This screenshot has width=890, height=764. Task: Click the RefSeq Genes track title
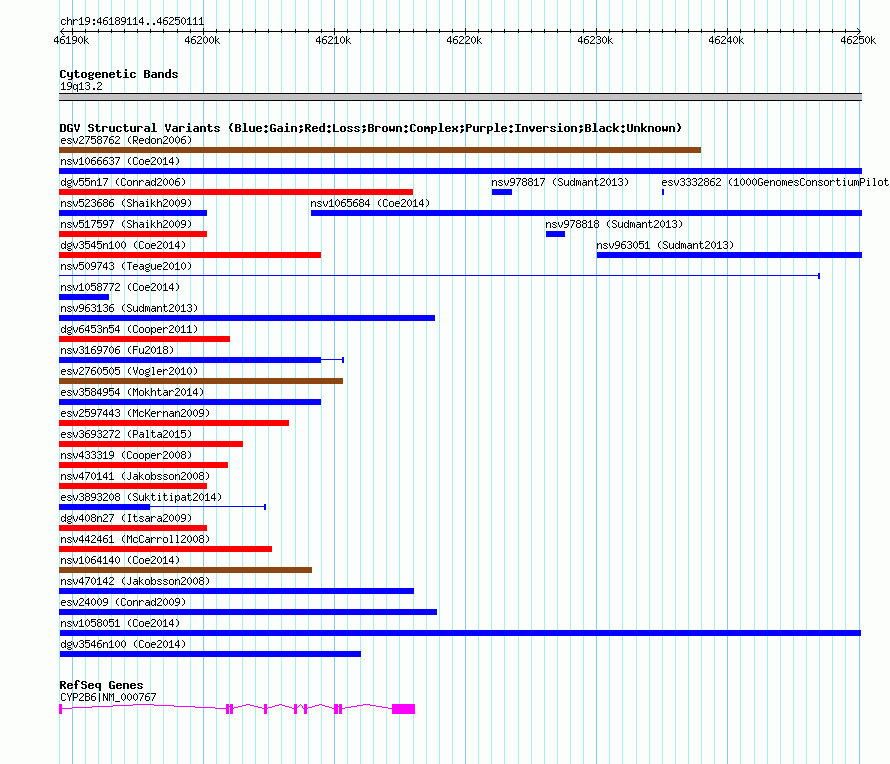101,685
